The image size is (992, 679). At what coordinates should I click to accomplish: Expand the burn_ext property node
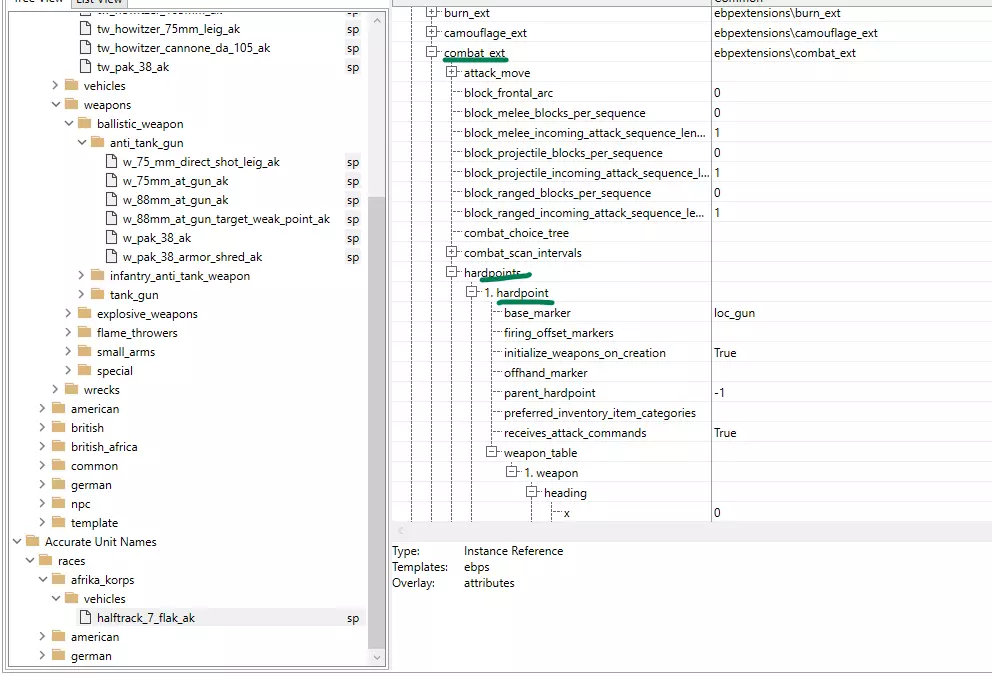click(431, 12)
